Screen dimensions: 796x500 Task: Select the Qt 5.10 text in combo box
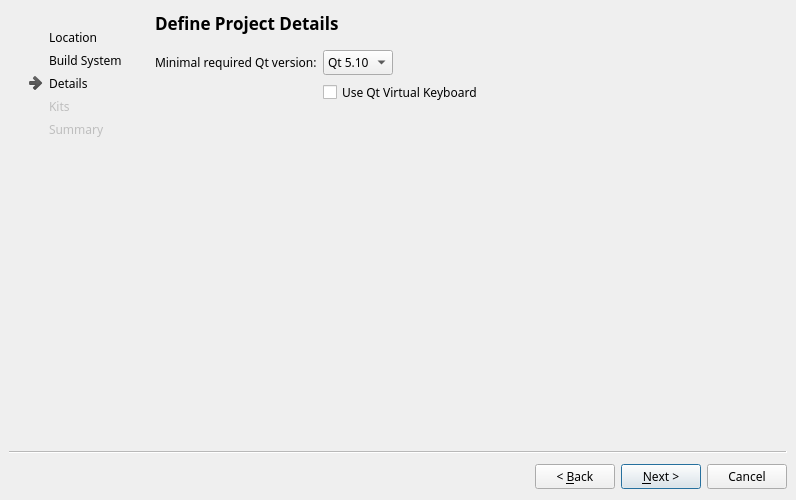pyautogui.click(x=348, y=63)
